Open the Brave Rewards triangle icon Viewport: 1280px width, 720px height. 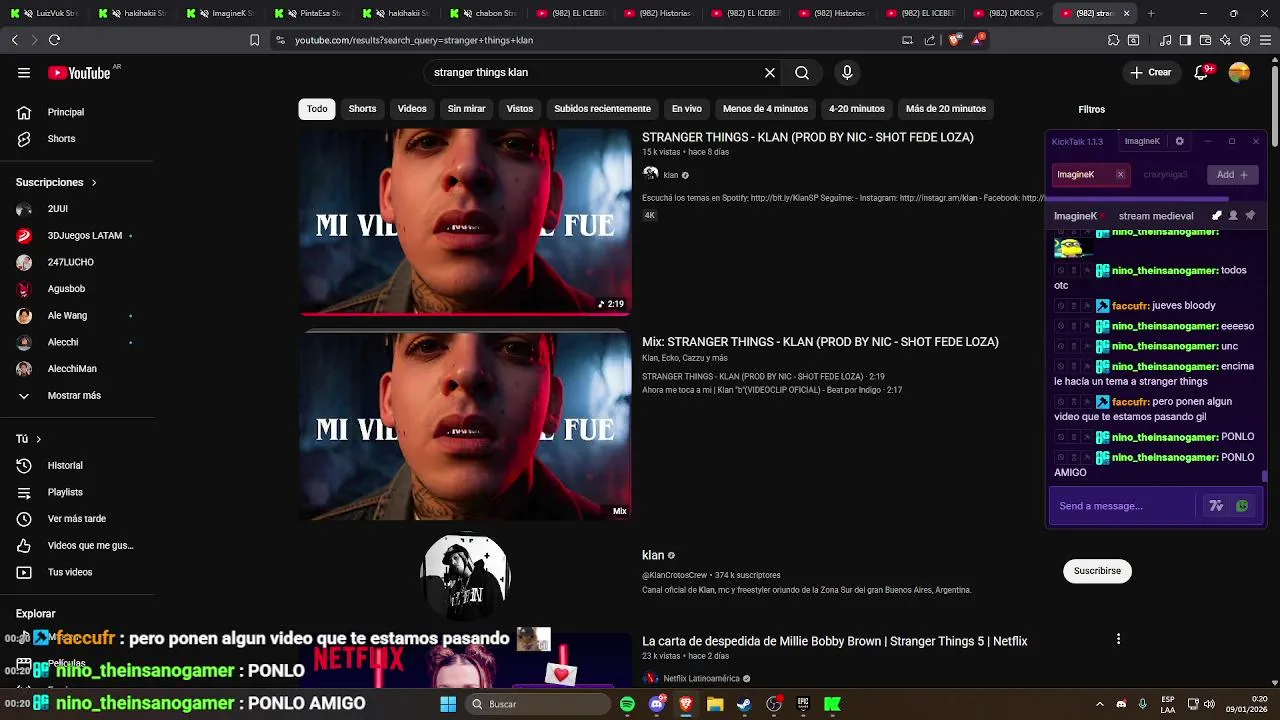pyautogui.click(x=977, y=40)
